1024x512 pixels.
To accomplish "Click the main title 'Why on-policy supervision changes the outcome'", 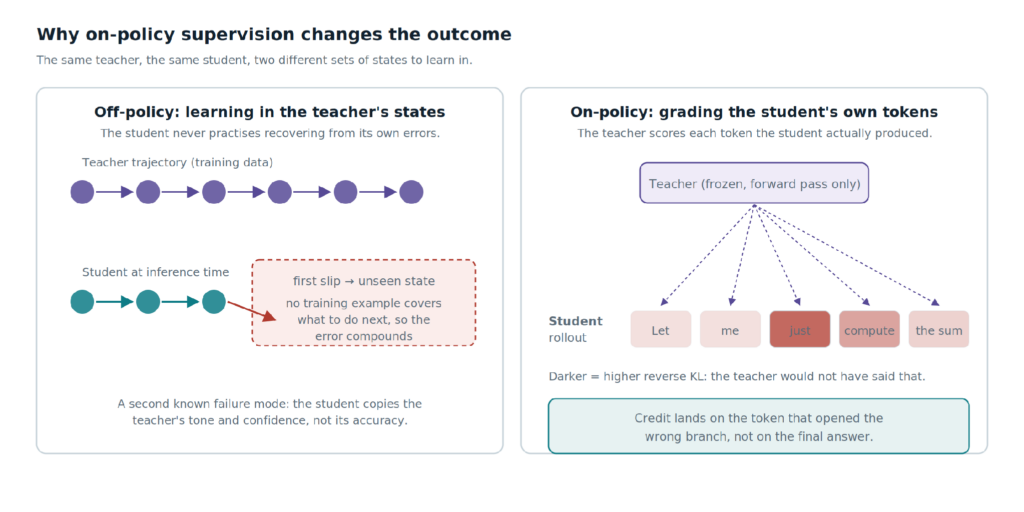I will click(274, 35).
